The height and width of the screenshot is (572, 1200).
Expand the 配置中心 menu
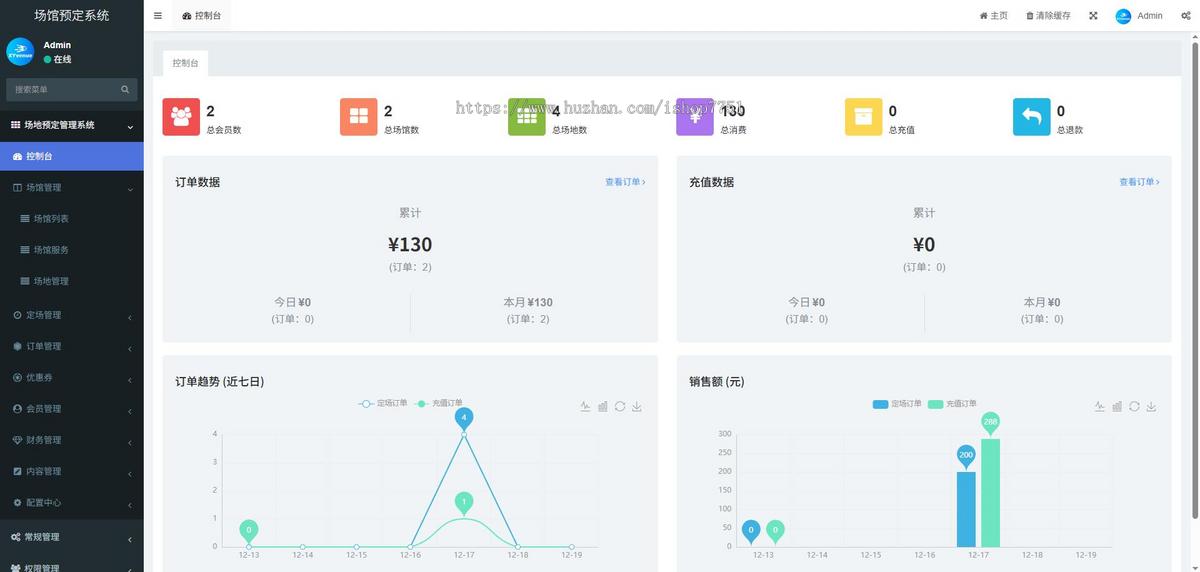point(71,502)
